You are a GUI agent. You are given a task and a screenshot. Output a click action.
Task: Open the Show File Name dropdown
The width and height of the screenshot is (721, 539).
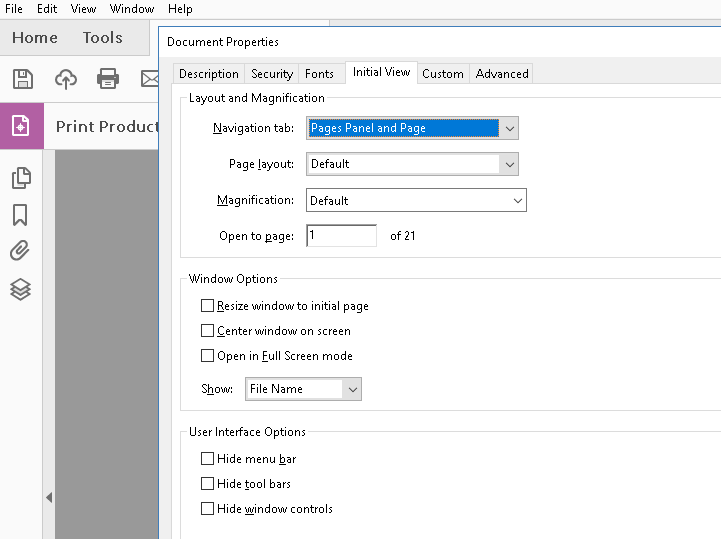(303, 389)
